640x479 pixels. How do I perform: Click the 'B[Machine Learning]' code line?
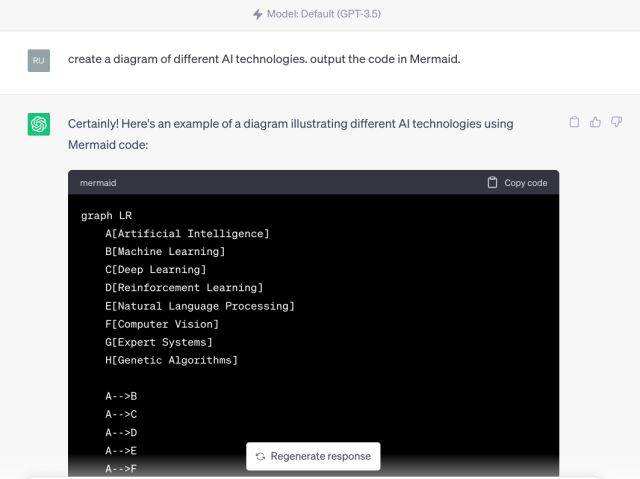click(165, 251)
